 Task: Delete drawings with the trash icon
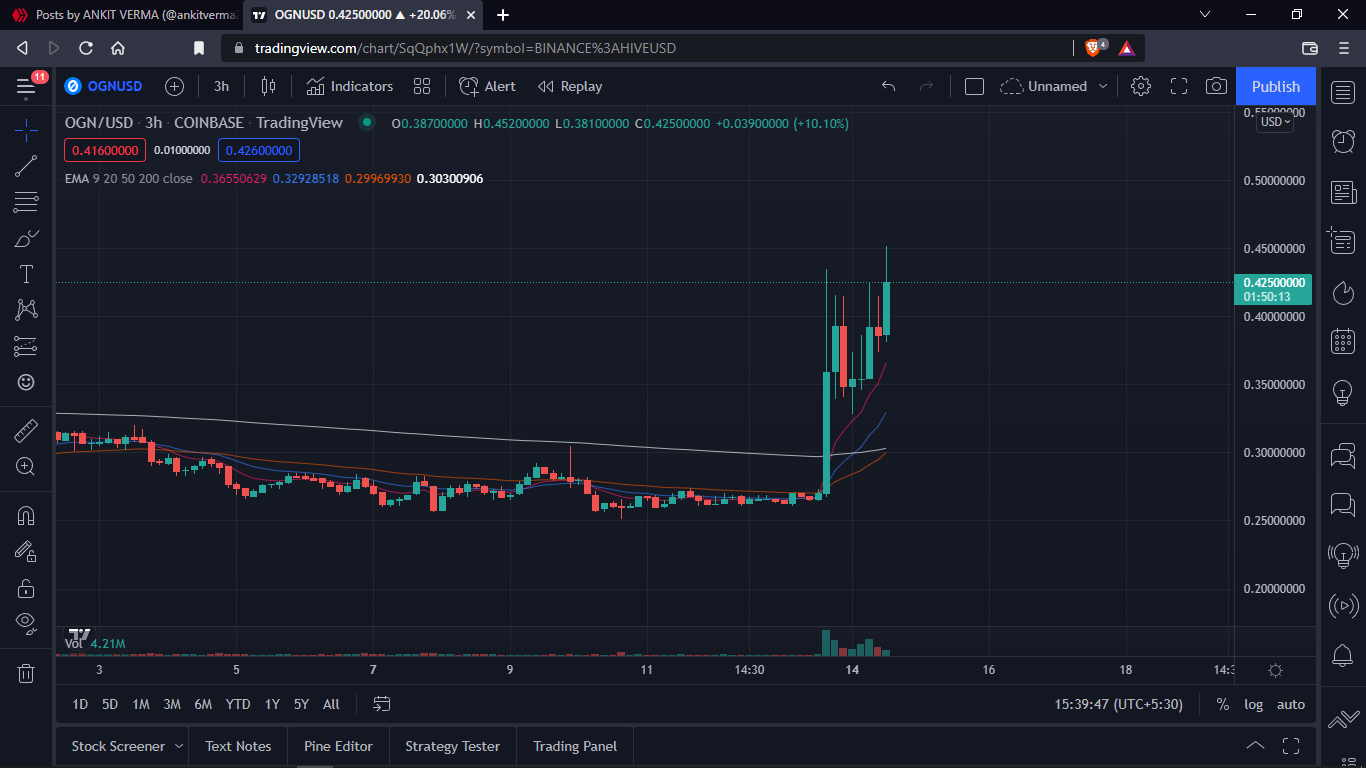(x=26, y=673)
